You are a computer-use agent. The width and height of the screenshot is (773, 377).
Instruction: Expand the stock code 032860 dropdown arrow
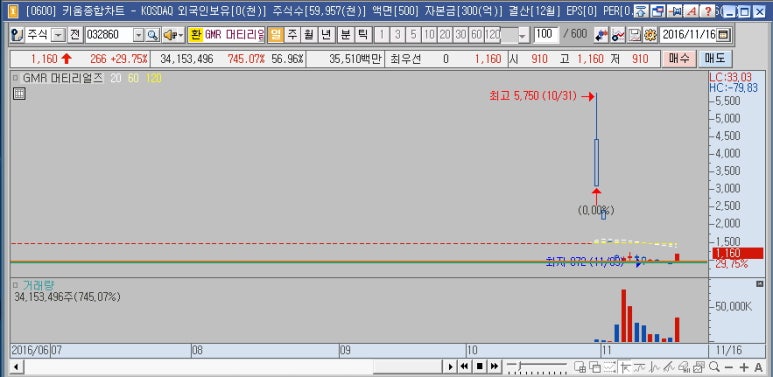point(139,35)
